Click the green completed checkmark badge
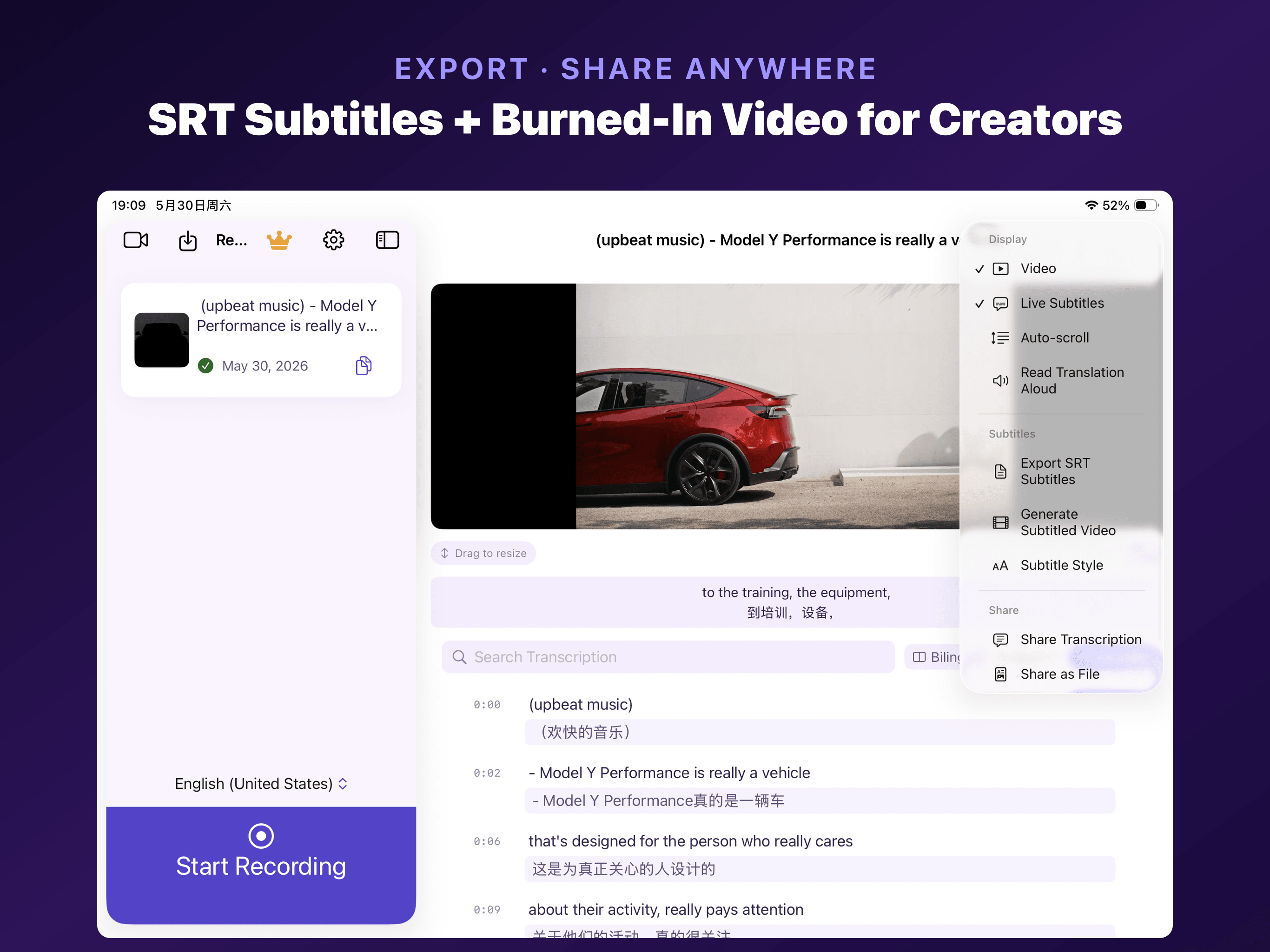Viewport: 1270px width, 952px height. [205, 366]
